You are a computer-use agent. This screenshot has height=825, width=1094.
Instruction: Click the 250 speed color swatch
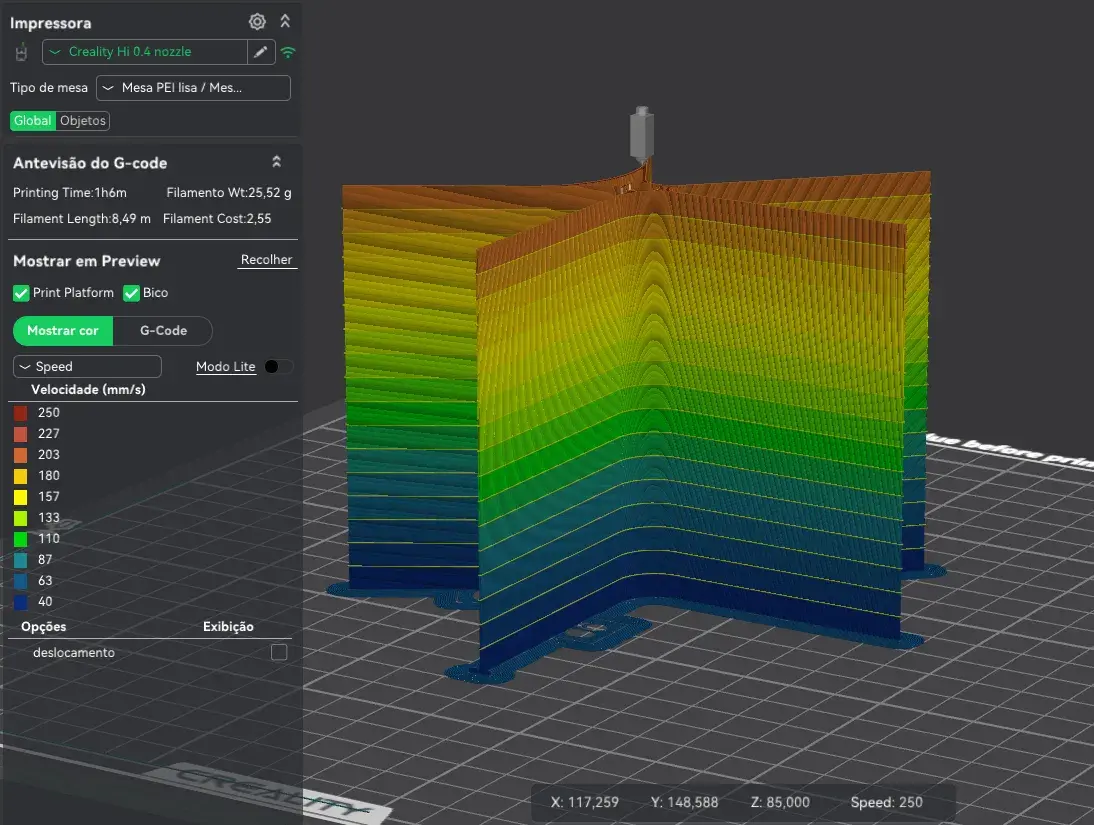(20, 412)
